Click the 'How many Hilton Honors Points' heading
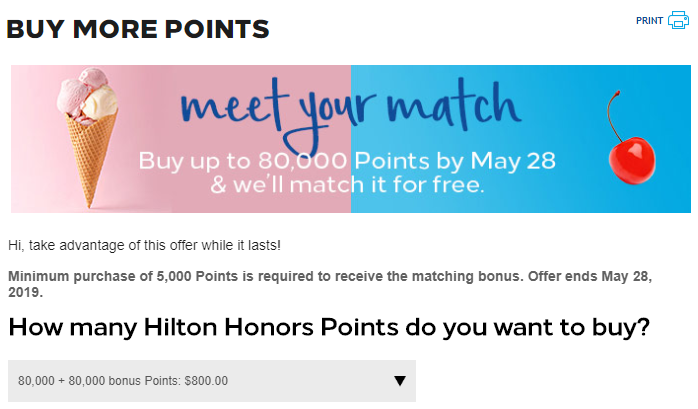The width and height of the screenshot is (698, 409). (x=329, y=328)
